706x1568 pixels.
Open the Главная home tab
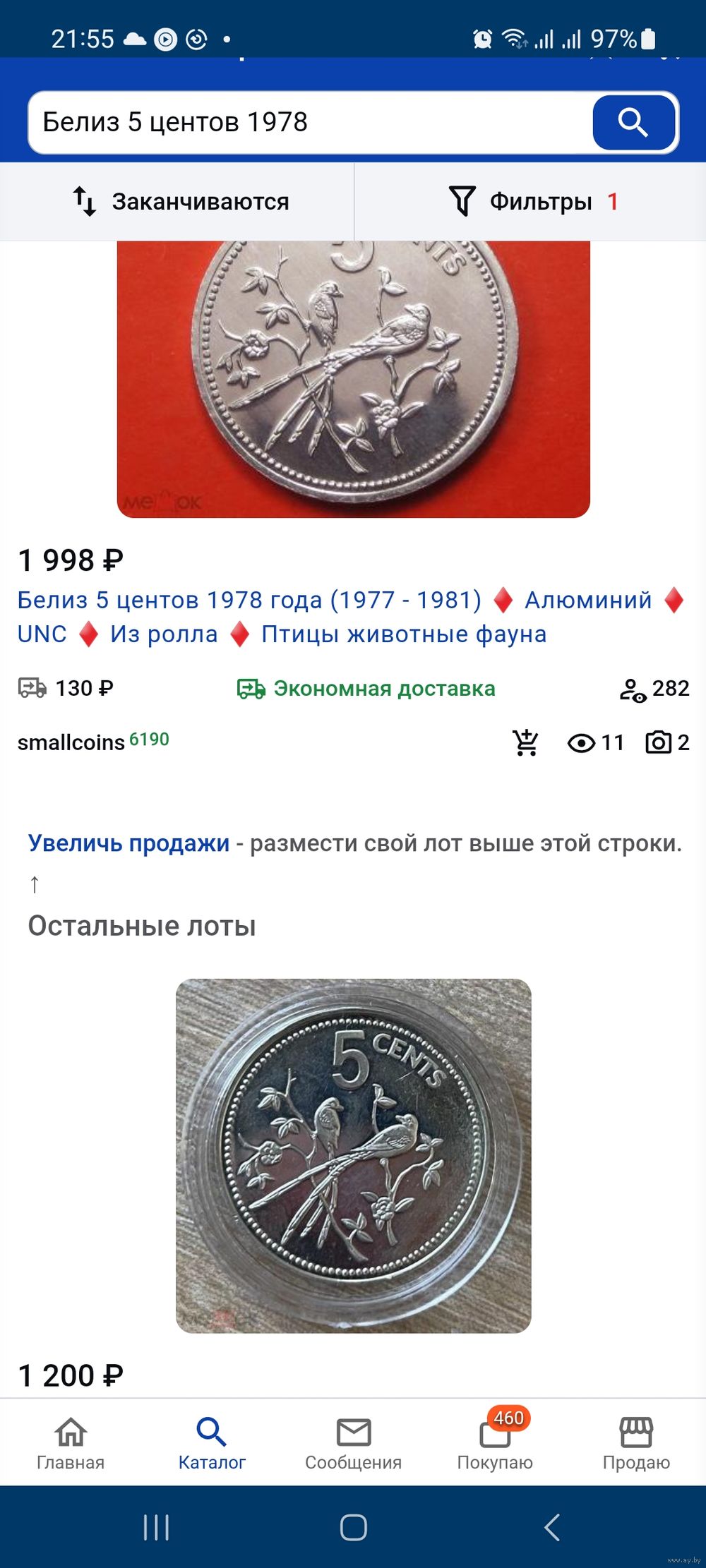coord(71,1444)
